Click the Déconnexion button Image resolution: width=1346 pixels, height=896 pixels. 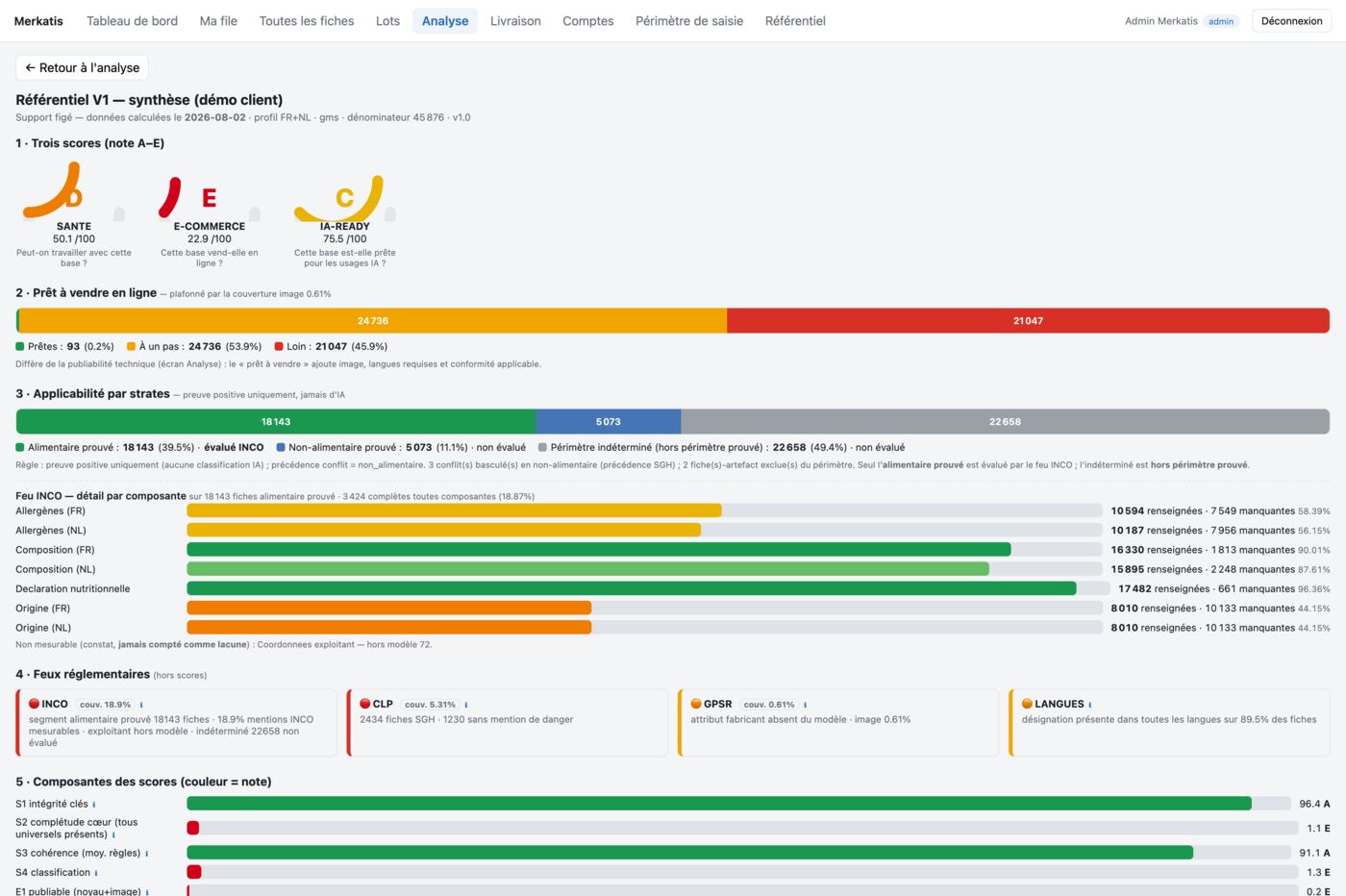coord(1291,21)
